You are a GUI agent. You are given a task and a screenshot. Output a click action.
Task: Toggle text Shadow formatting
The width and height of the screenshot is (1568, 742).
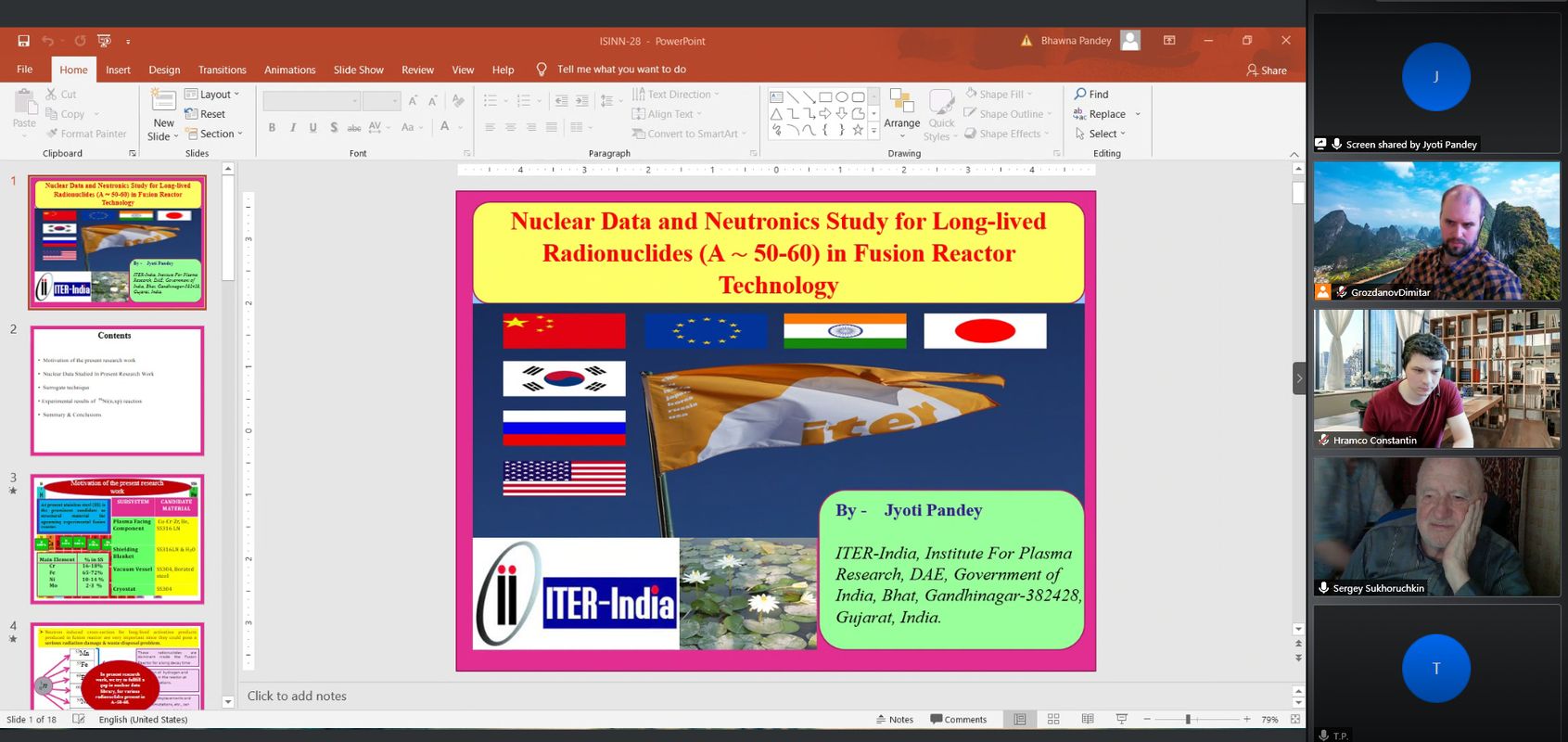[x=333, y=127]
